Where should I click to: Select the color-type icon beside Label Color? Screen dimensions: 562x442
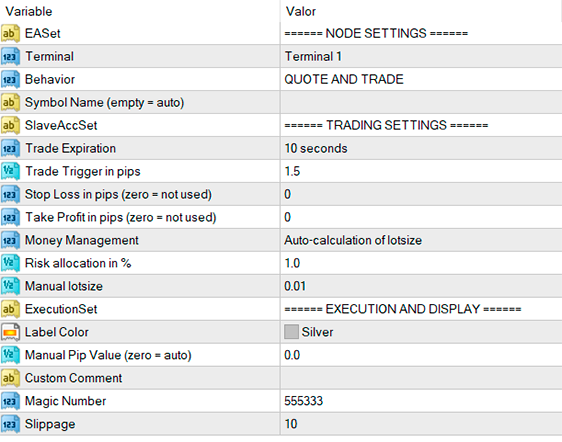click(x=10, y=332)
